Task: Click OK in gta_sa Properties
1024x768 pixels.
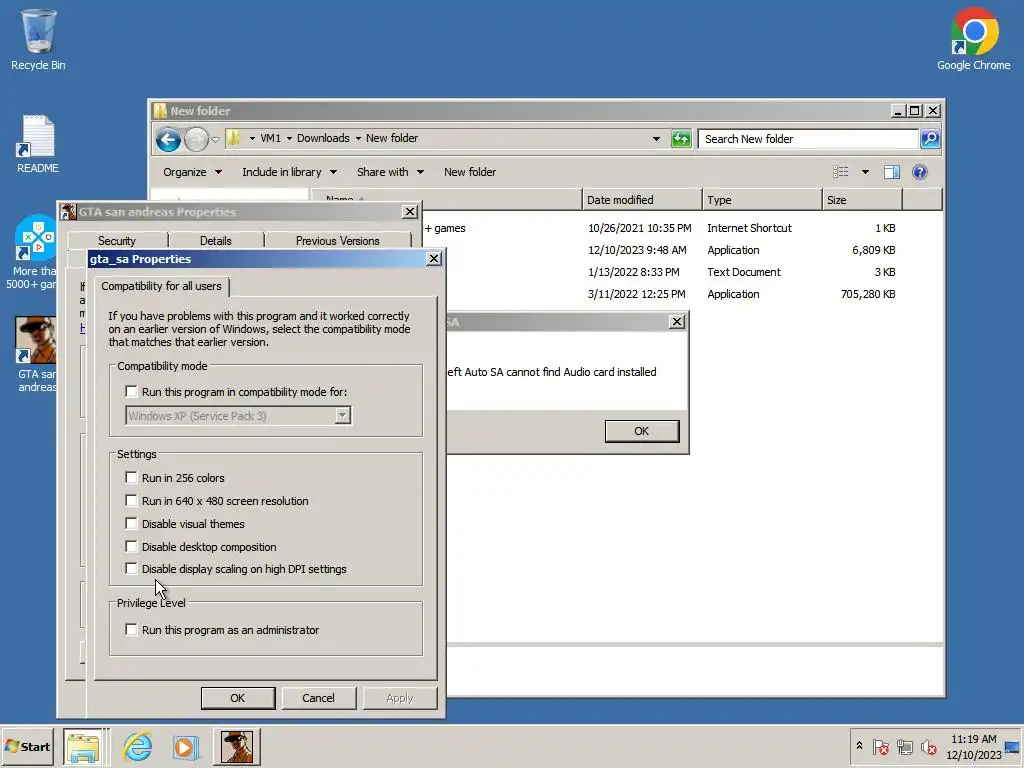Action: (238, 698)
